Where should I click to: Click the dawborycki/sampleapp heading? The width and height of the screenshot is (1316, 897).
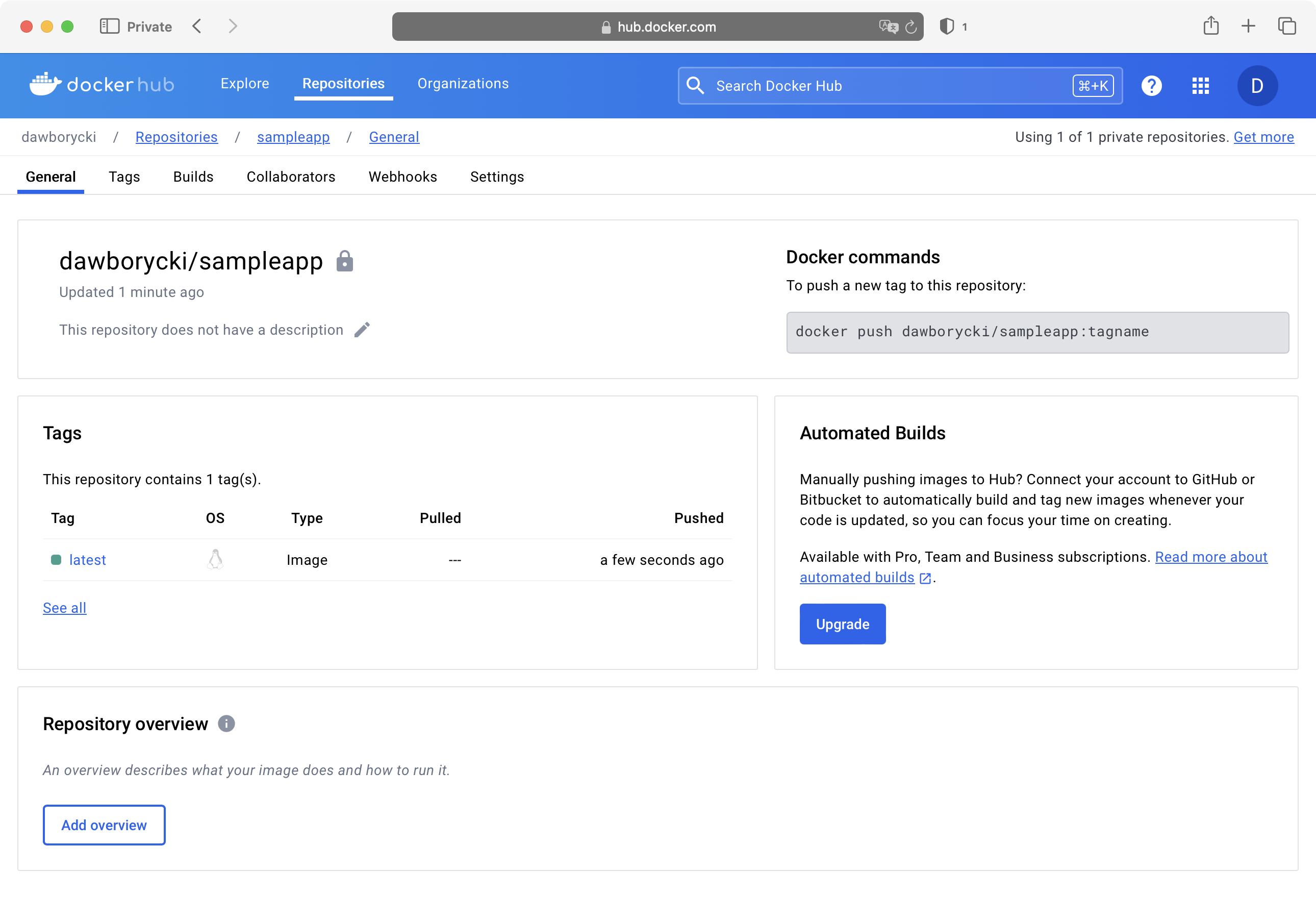click(x=191, y=261)
